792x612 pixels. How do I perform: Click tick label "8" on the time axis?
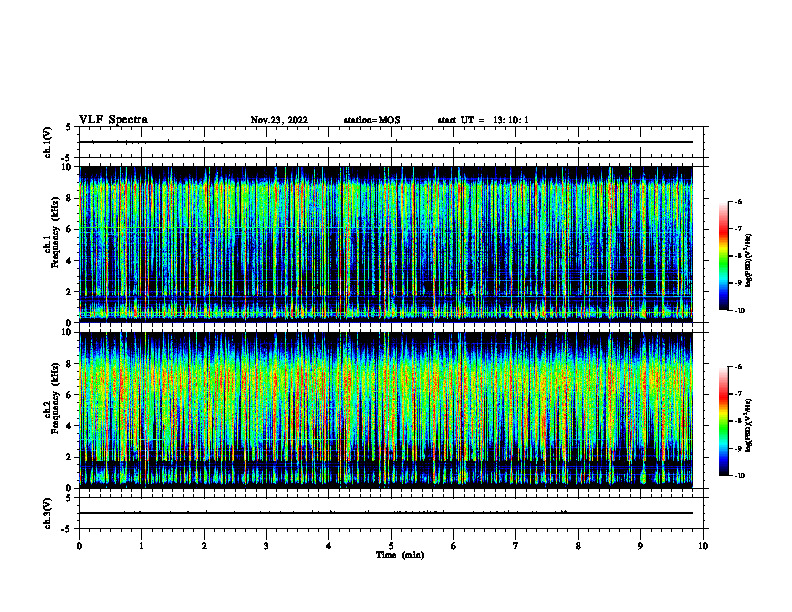pos(578,546)
